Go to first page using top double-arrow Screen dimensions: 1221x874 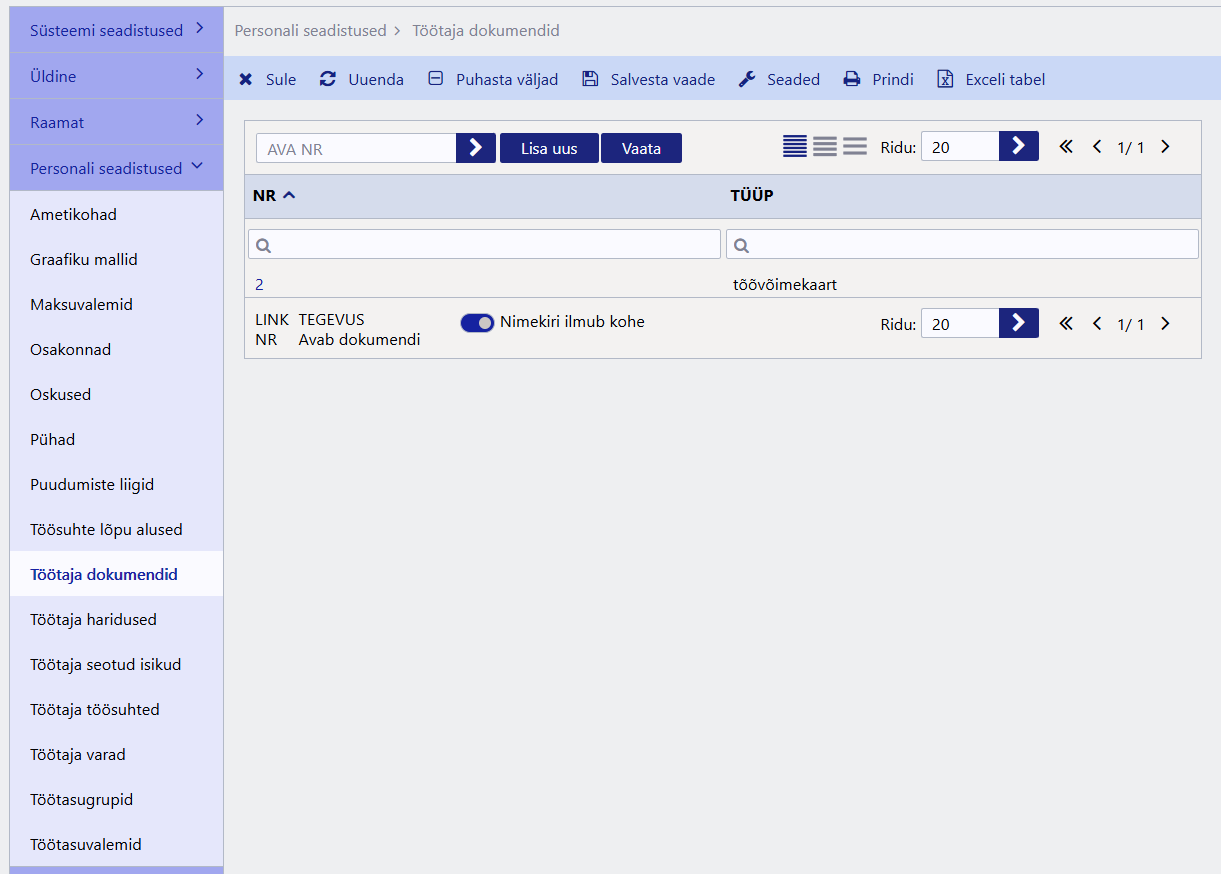coord(1066,147)
